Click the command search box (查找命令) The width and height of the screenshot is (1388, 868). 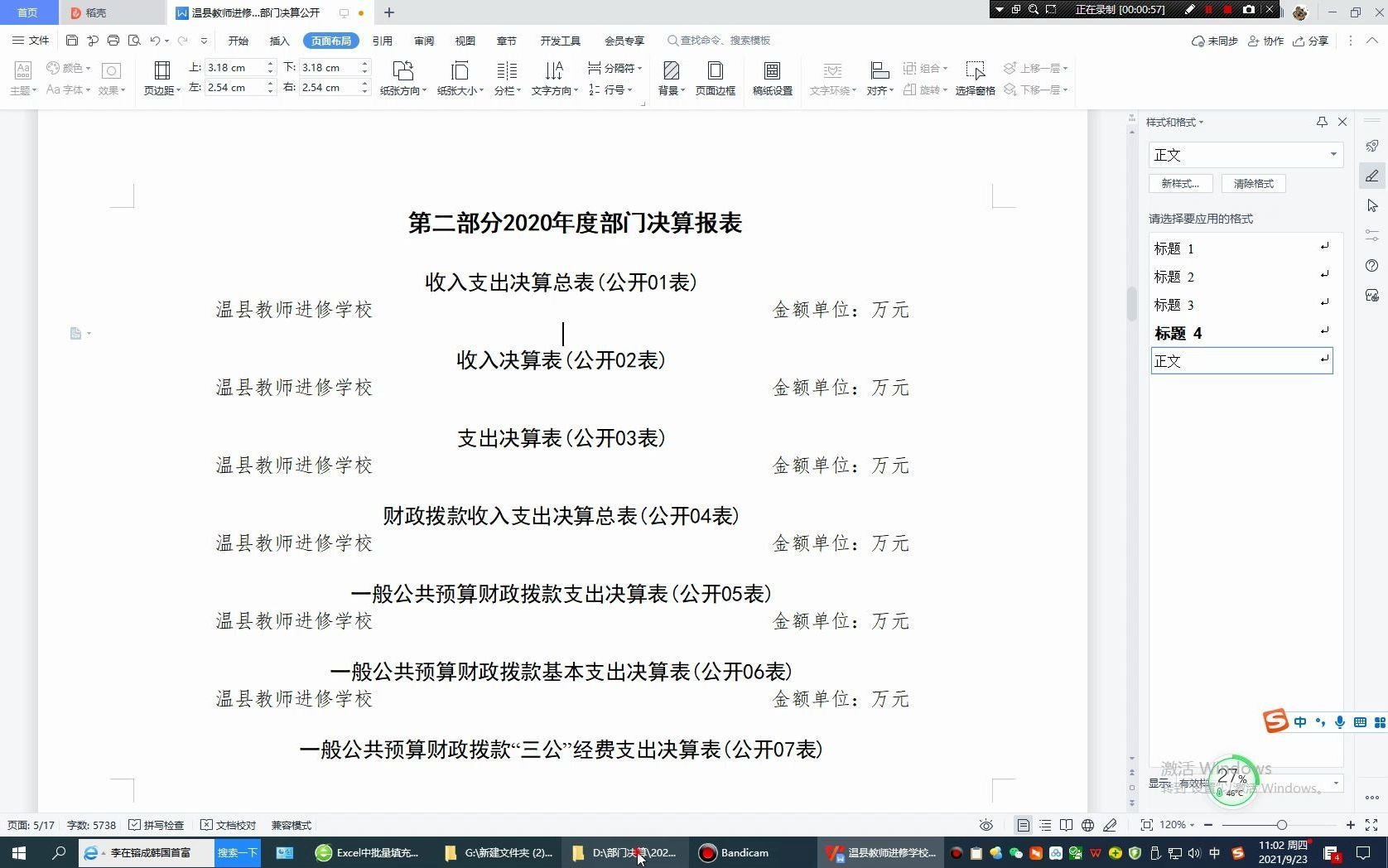tap(720, 41)
